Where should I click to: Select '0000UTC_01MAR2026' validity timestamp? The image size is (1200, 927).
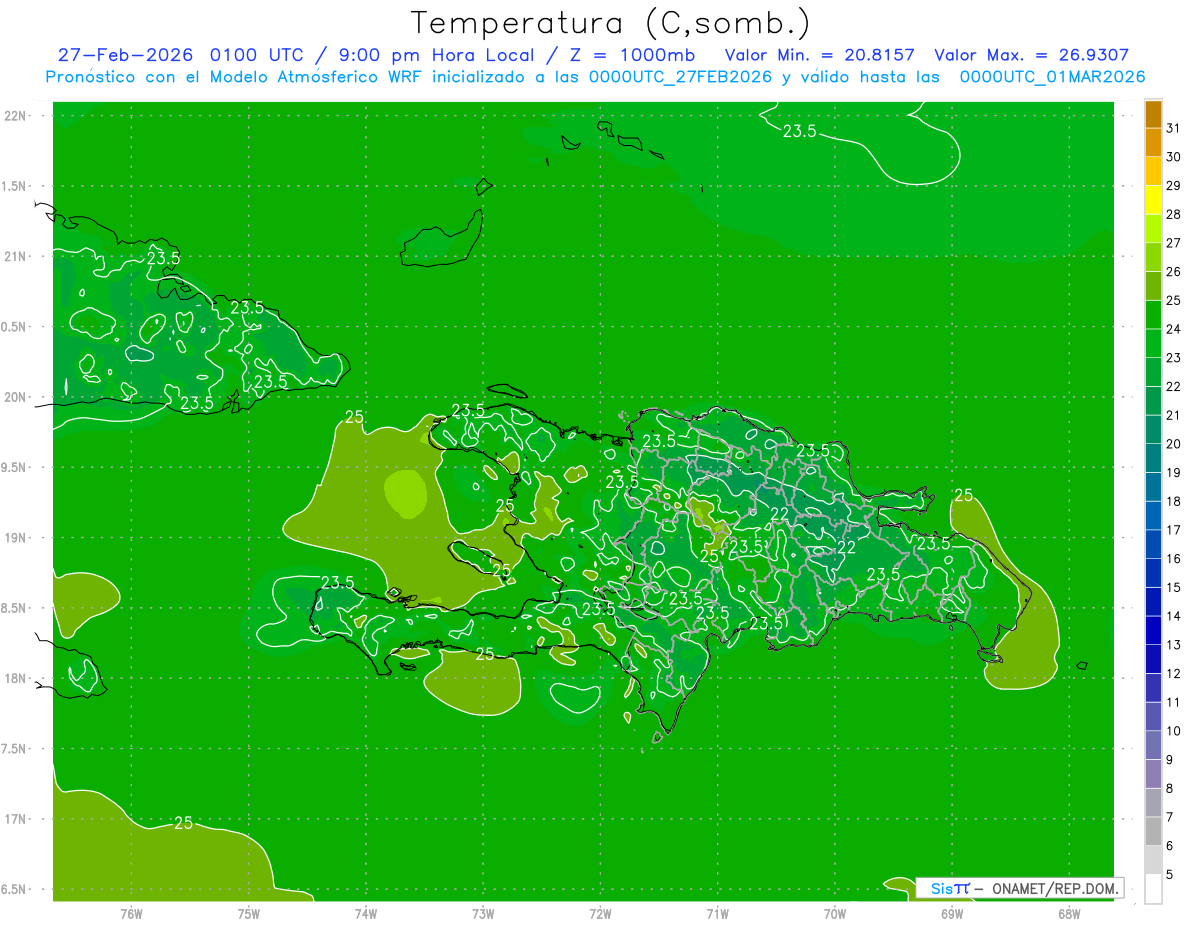[1052, 77]
